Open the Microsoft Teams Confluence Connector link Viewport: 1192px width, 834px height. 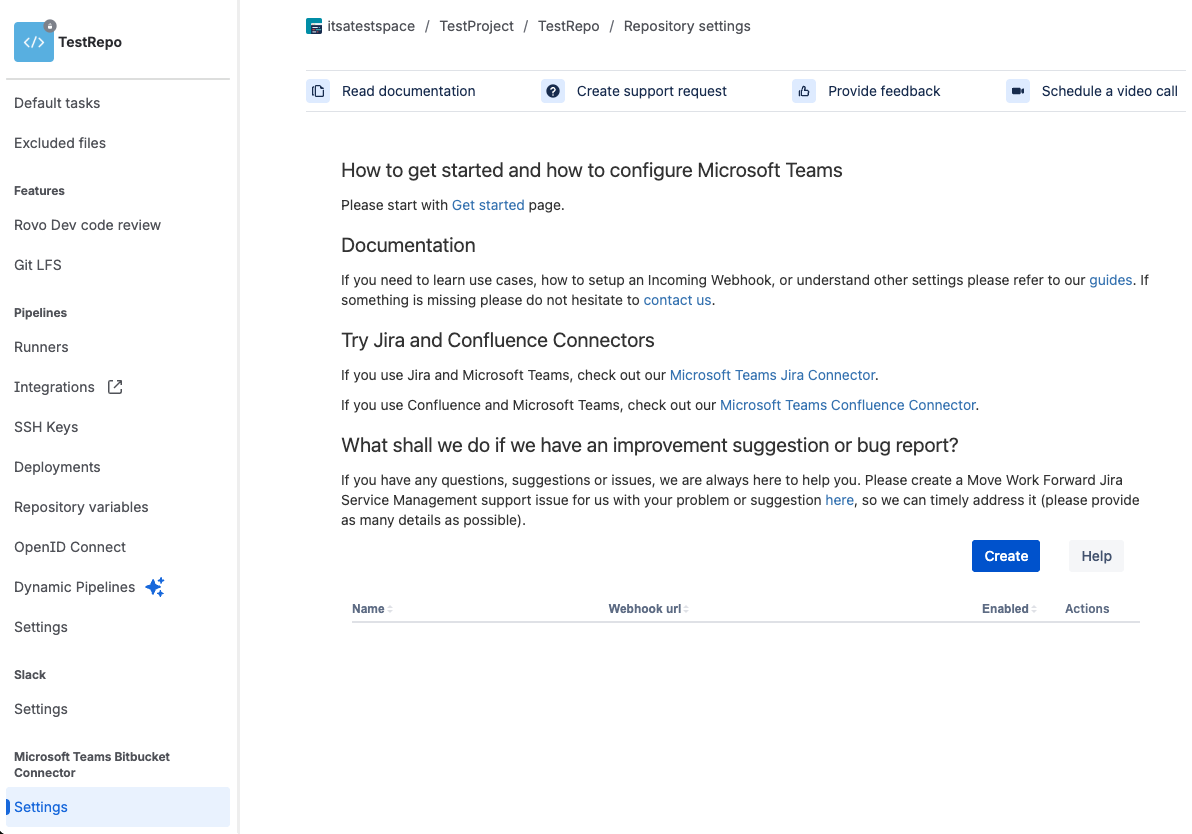(x=847, y=405)
